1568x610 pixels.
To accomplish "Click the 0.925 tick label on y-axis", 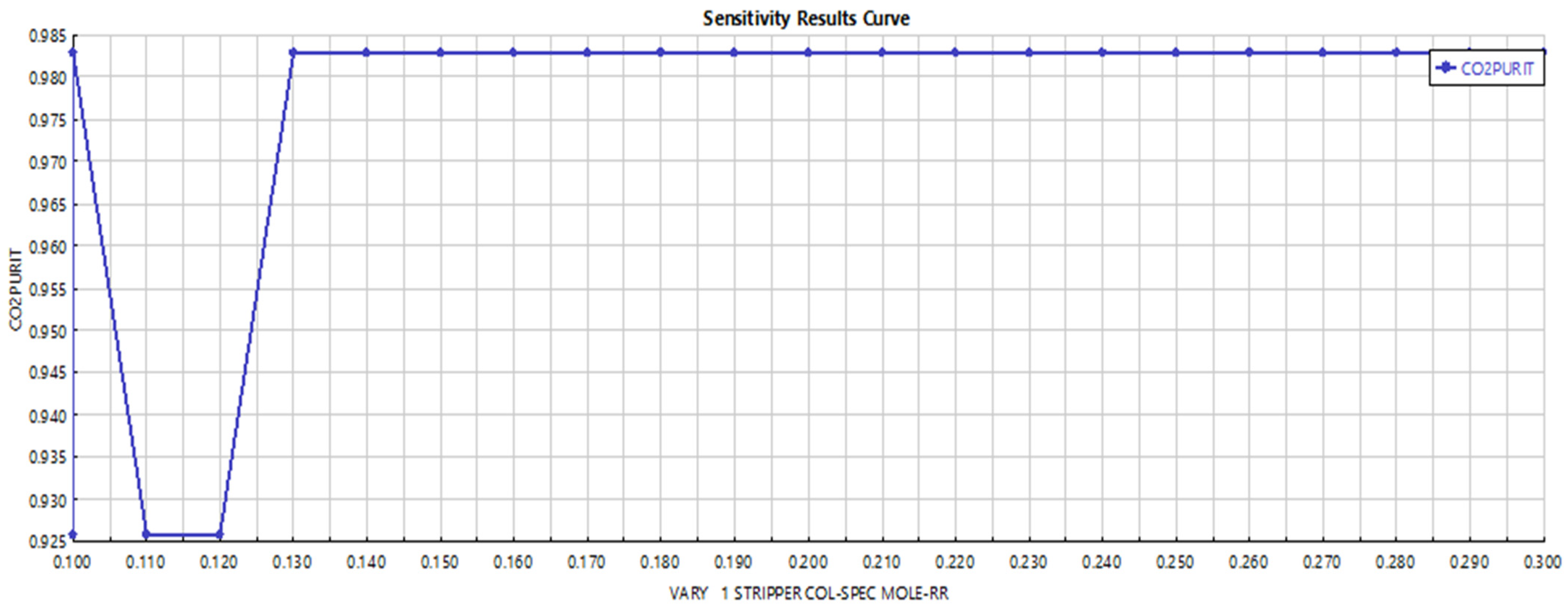I will [47, 541].
